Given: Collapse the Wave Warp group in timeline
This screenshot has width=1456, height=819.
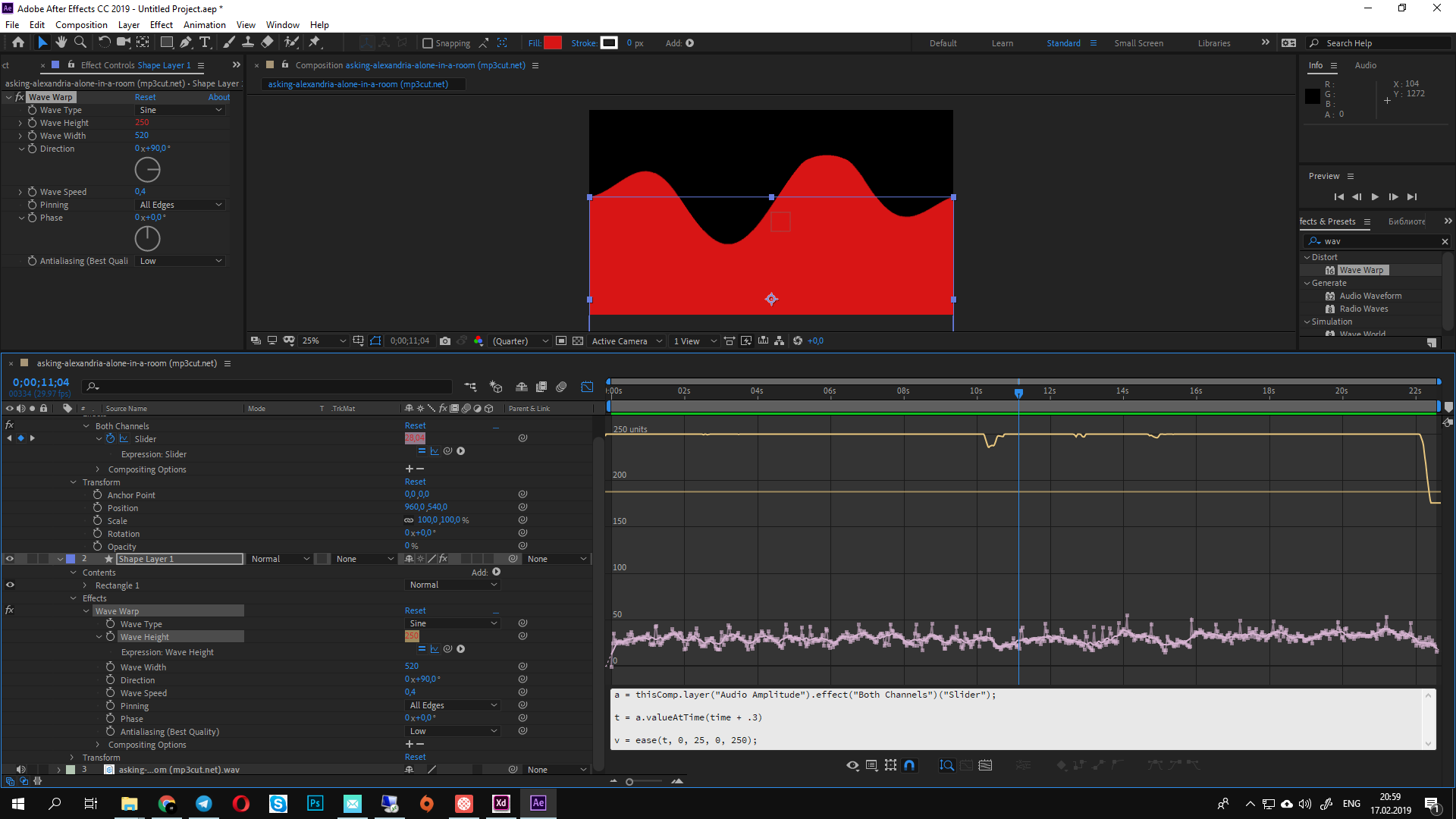Looking at the screenshot, I should (x=86, y=611).
